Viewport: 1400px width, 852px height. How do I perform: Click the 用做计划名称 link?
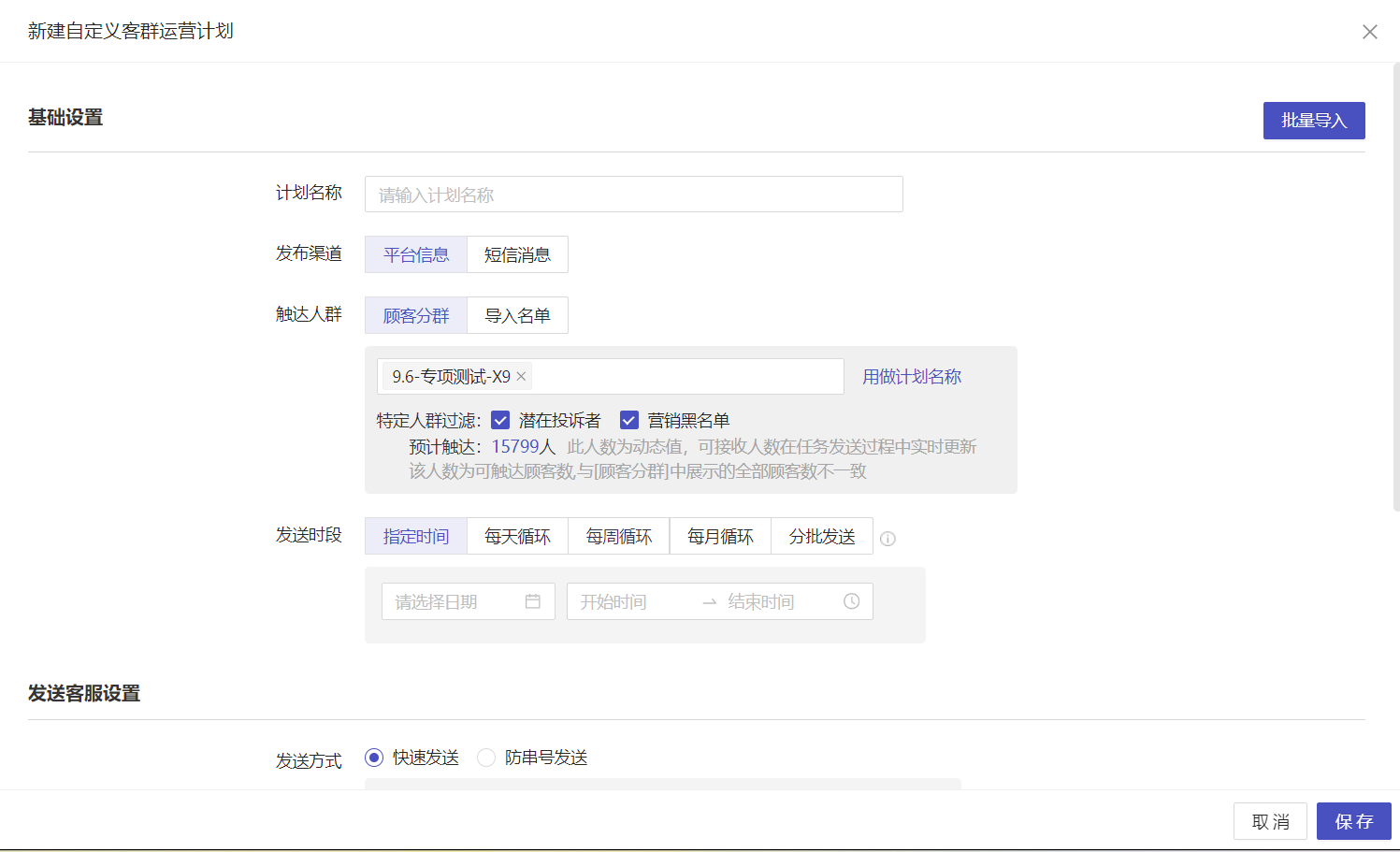[912, 376]
